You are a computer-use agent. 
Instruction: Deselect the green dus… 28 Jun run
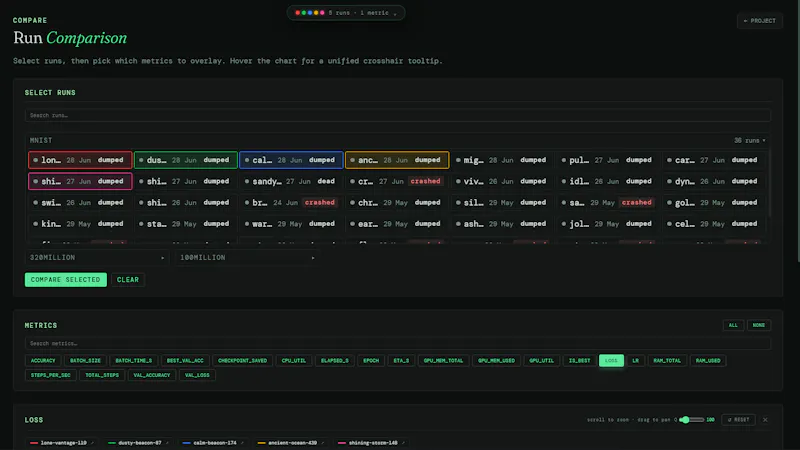[186, 160]
